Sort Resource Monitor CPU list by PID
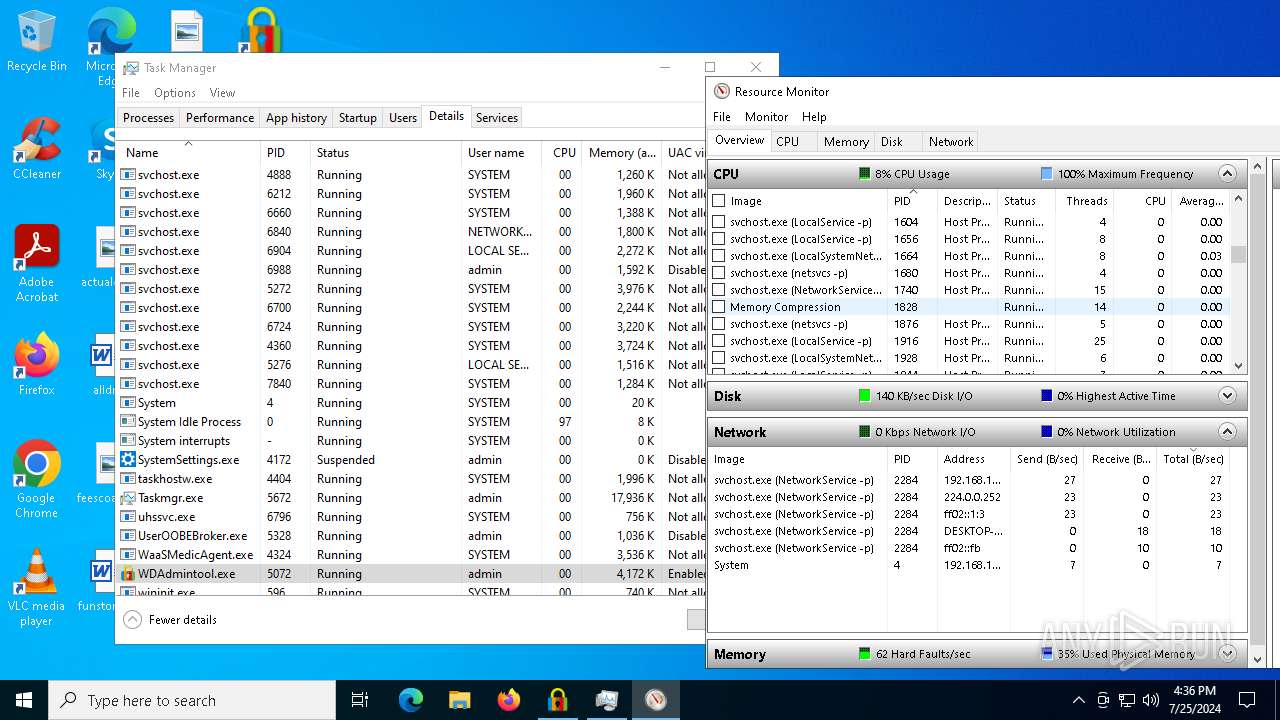 pyautogui.click(x=913, y=201)
